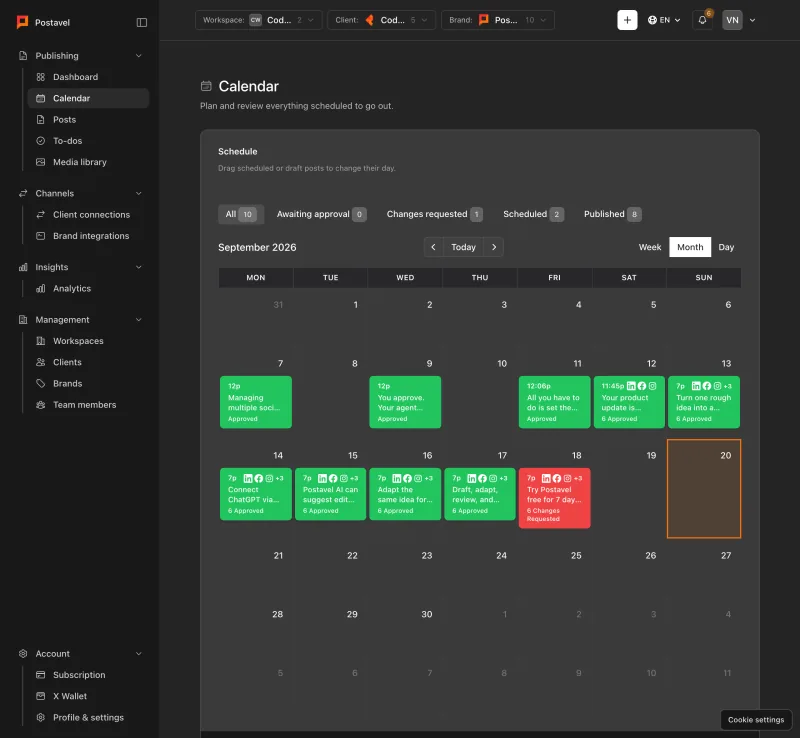
Task: Open 'Connect ChatGPT via...' post
Action: click(x=256, y=494)
